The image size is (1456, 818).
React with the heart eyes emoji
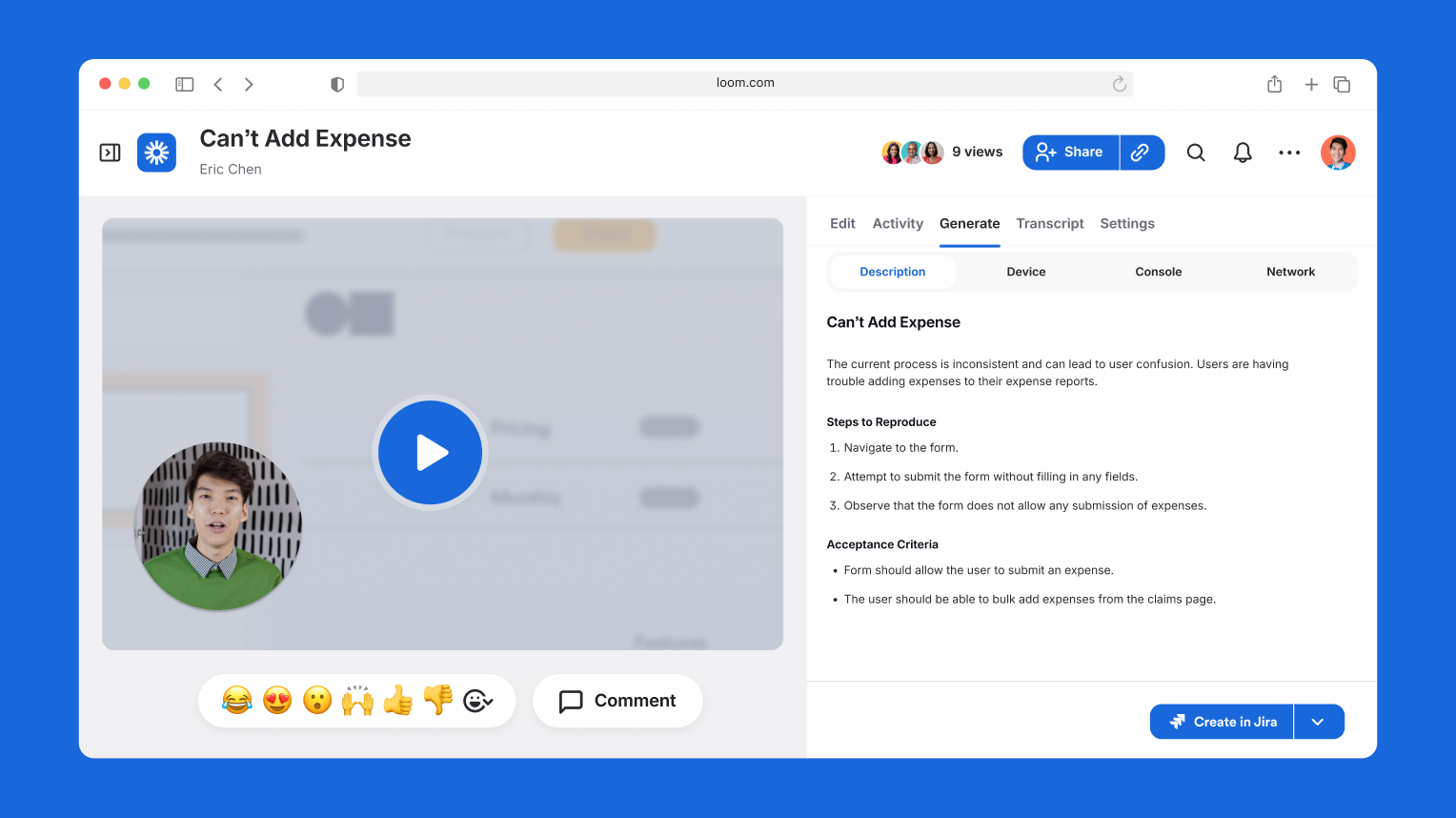276,700
